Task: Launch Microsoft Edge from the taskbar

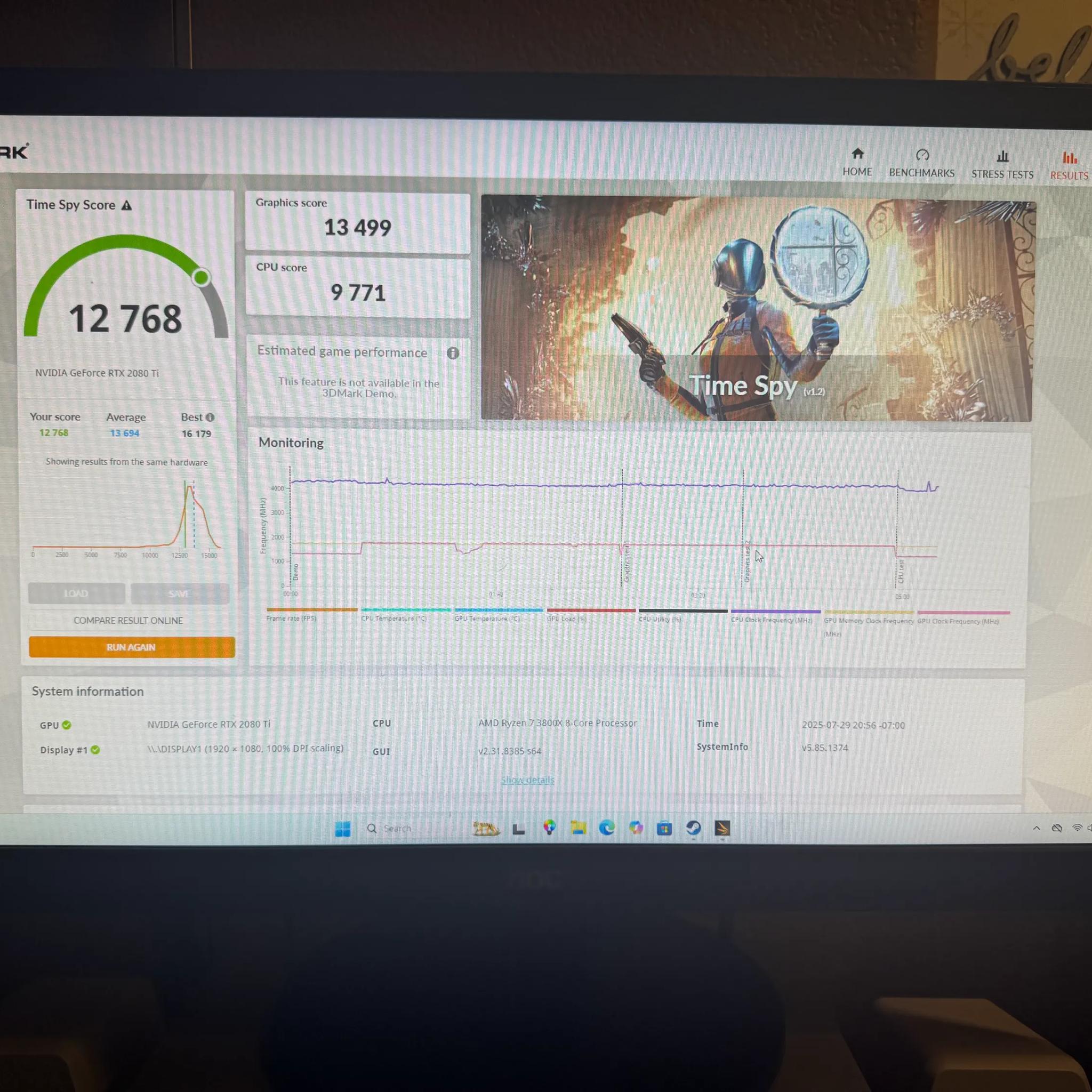Action: [606, 828]
